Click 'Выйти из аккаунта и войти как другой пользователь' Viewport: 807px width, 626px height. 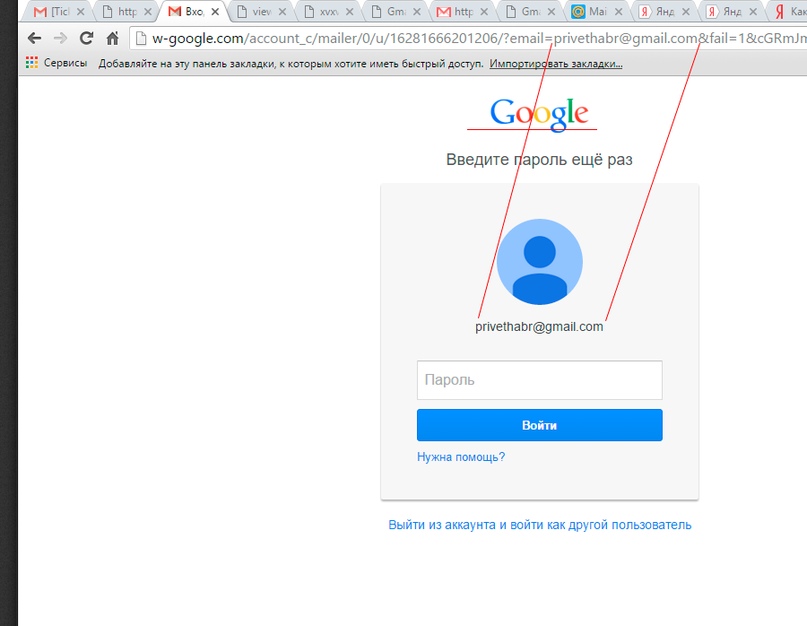pyautogui.click(x=539, y=525)
